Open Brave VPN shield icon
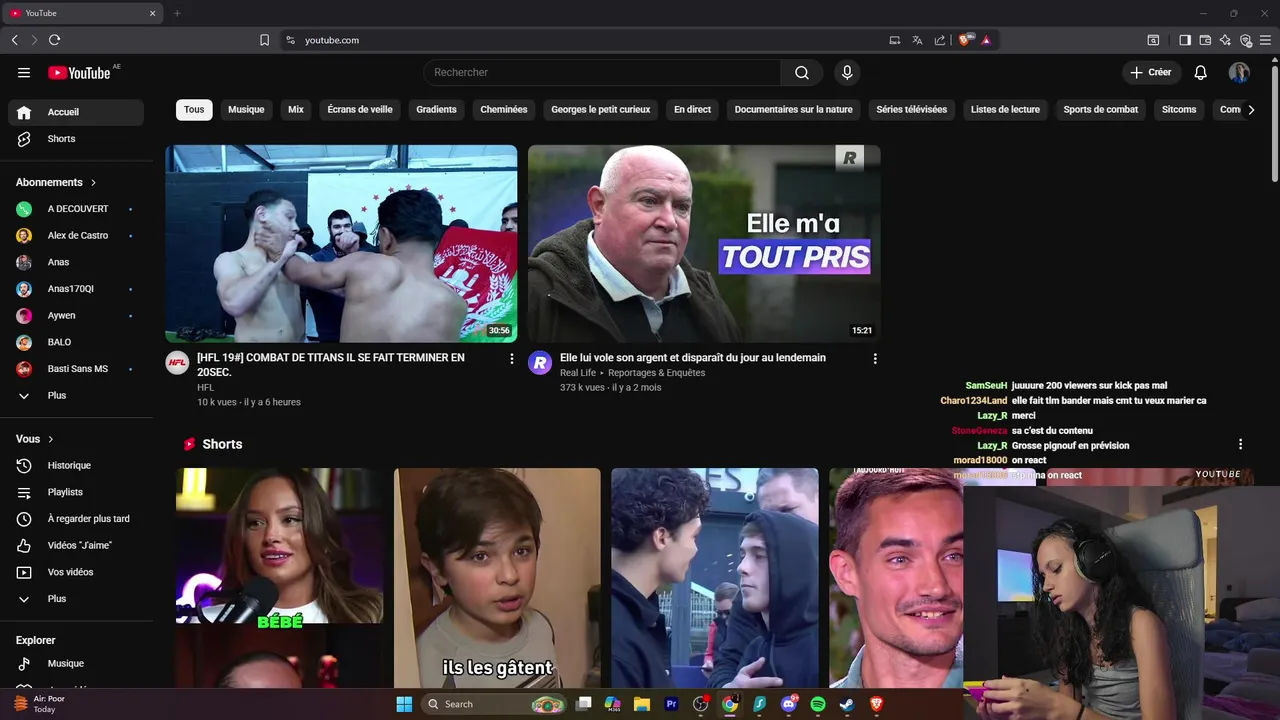Viewport: 1280px width, 720px height. click(1246, 40)
